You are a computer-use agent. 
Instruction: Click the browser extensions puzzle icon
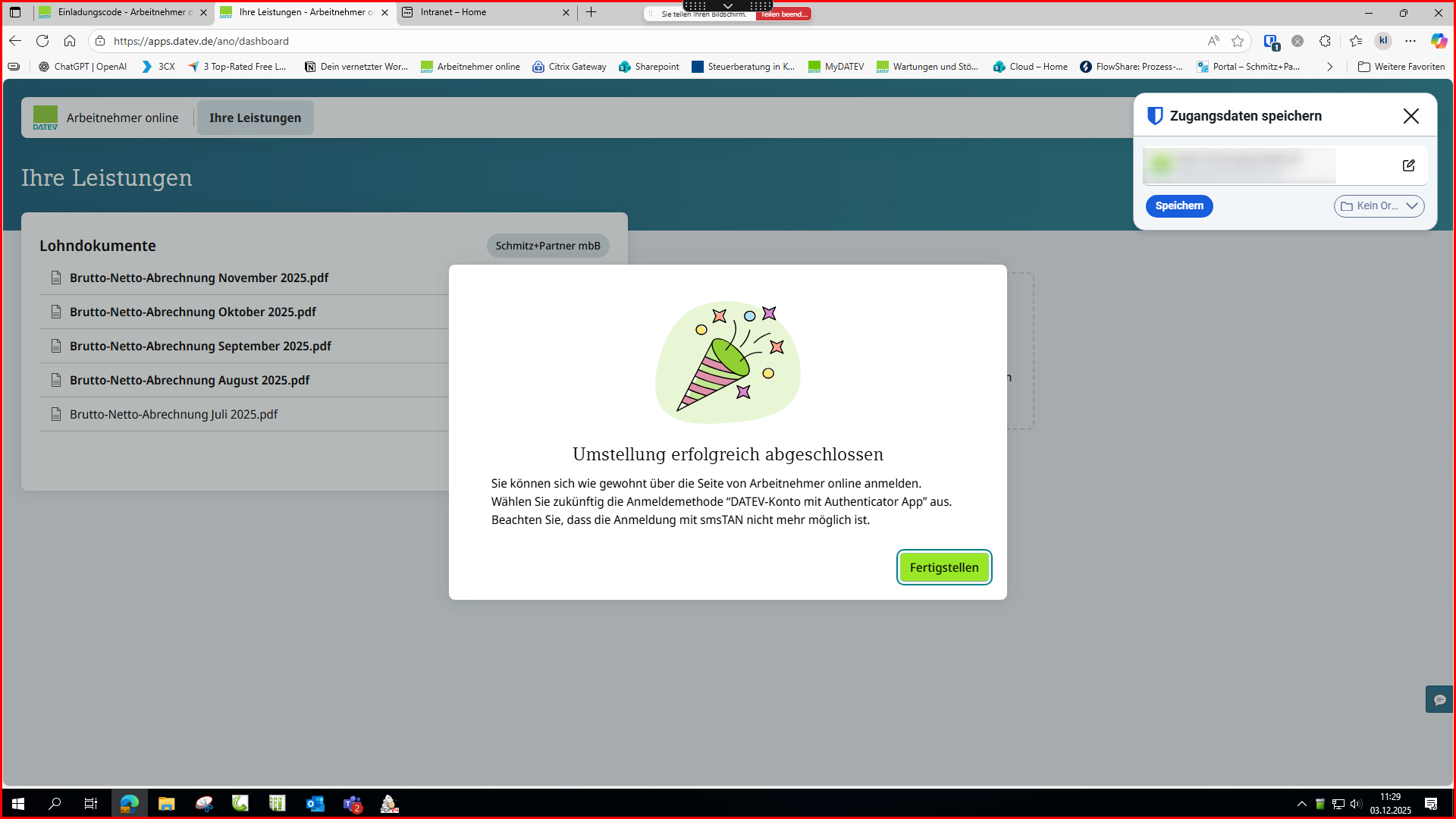click(x=1325, y=41)
